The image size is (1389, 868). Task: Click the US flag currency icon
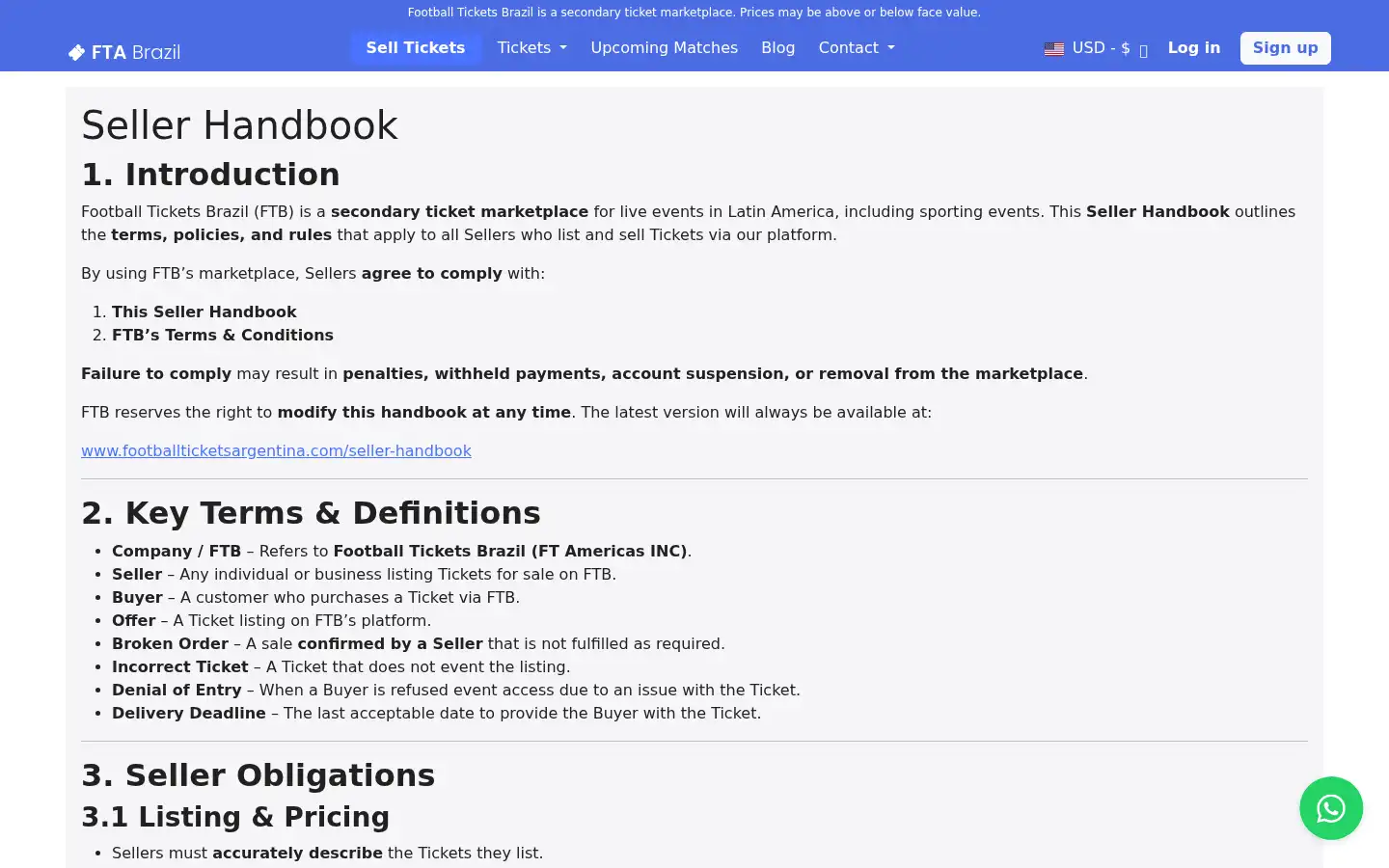click(1054, 48)
